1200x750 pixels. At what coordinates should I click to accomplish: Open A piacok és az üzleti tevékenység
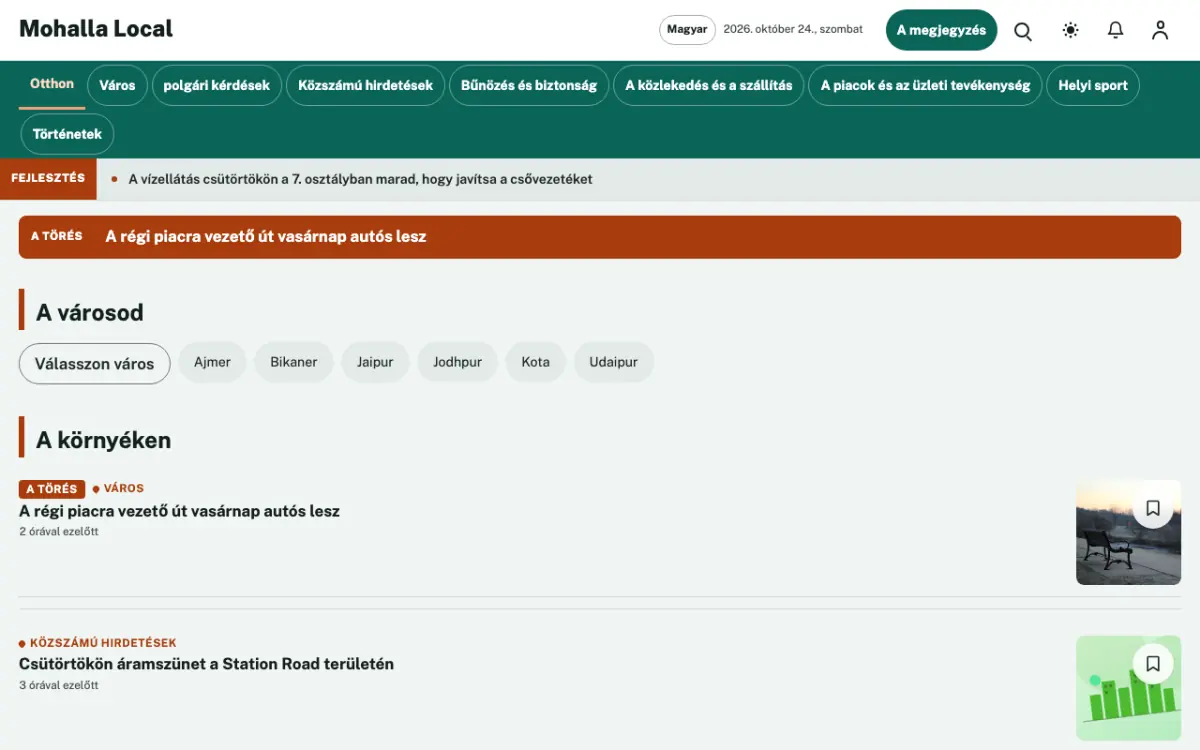[925, 85]
